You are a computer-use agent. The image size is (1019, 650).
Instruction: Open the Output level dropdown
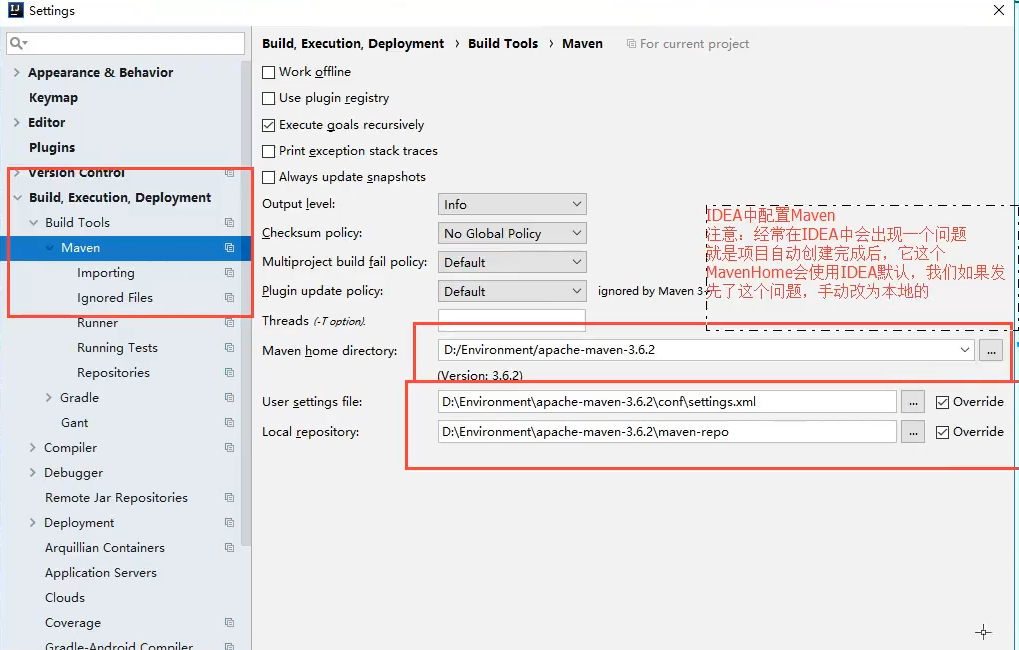[512, 204]
